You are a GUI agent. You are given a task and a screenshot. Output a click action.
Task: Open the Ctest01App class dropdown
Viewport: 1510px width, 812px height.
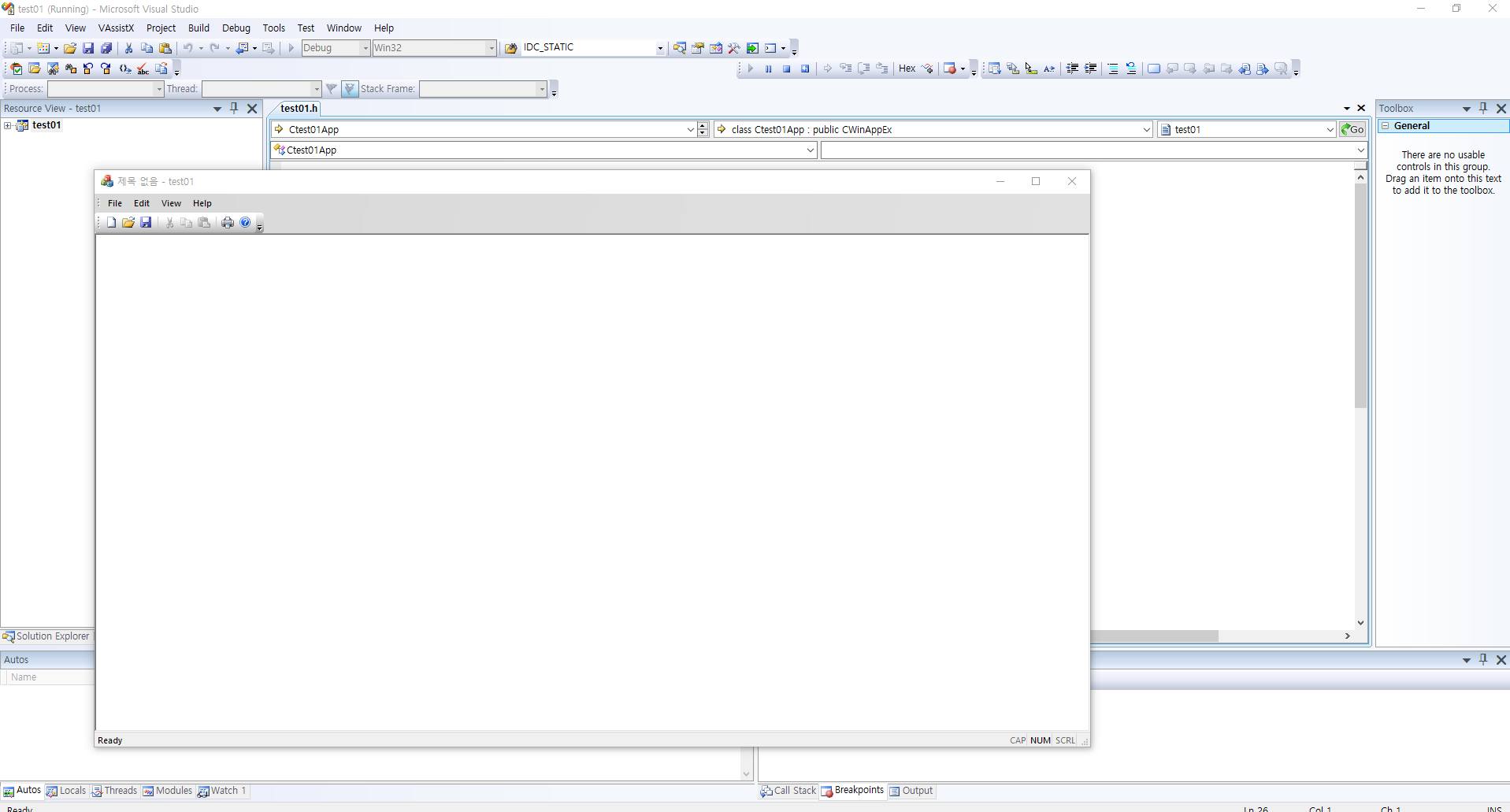point(690,129)
